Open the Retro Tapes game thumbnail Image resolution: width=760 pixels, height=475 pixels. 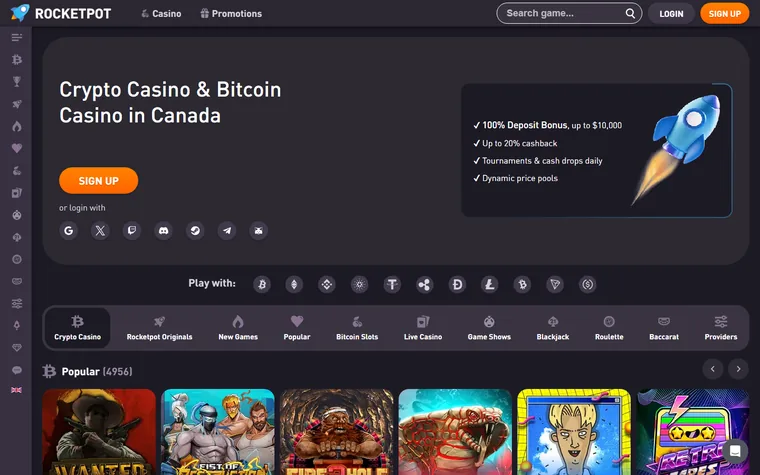click(x=693, y=432)
